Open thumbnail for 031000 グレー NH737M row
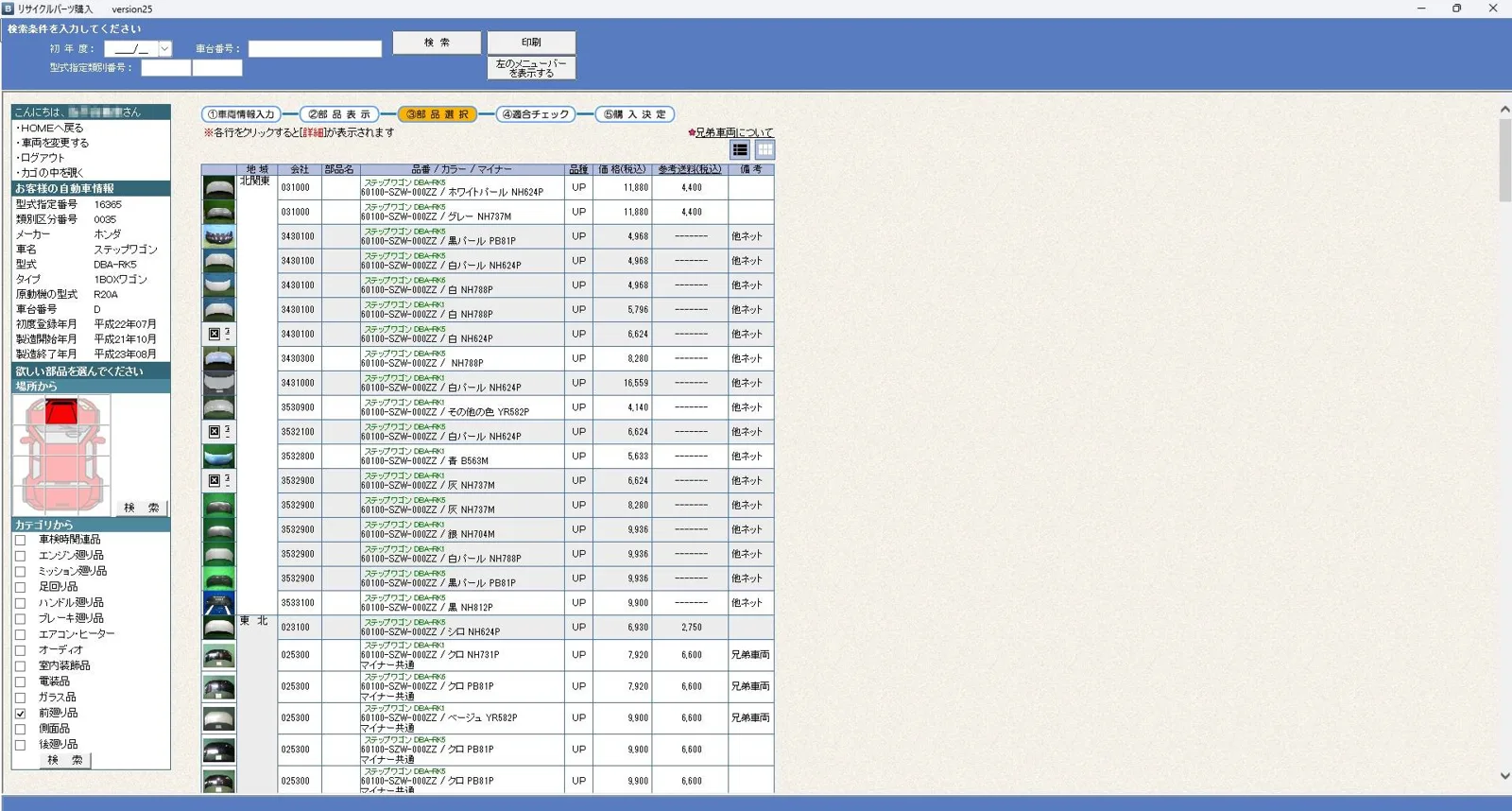 [219, 212]
